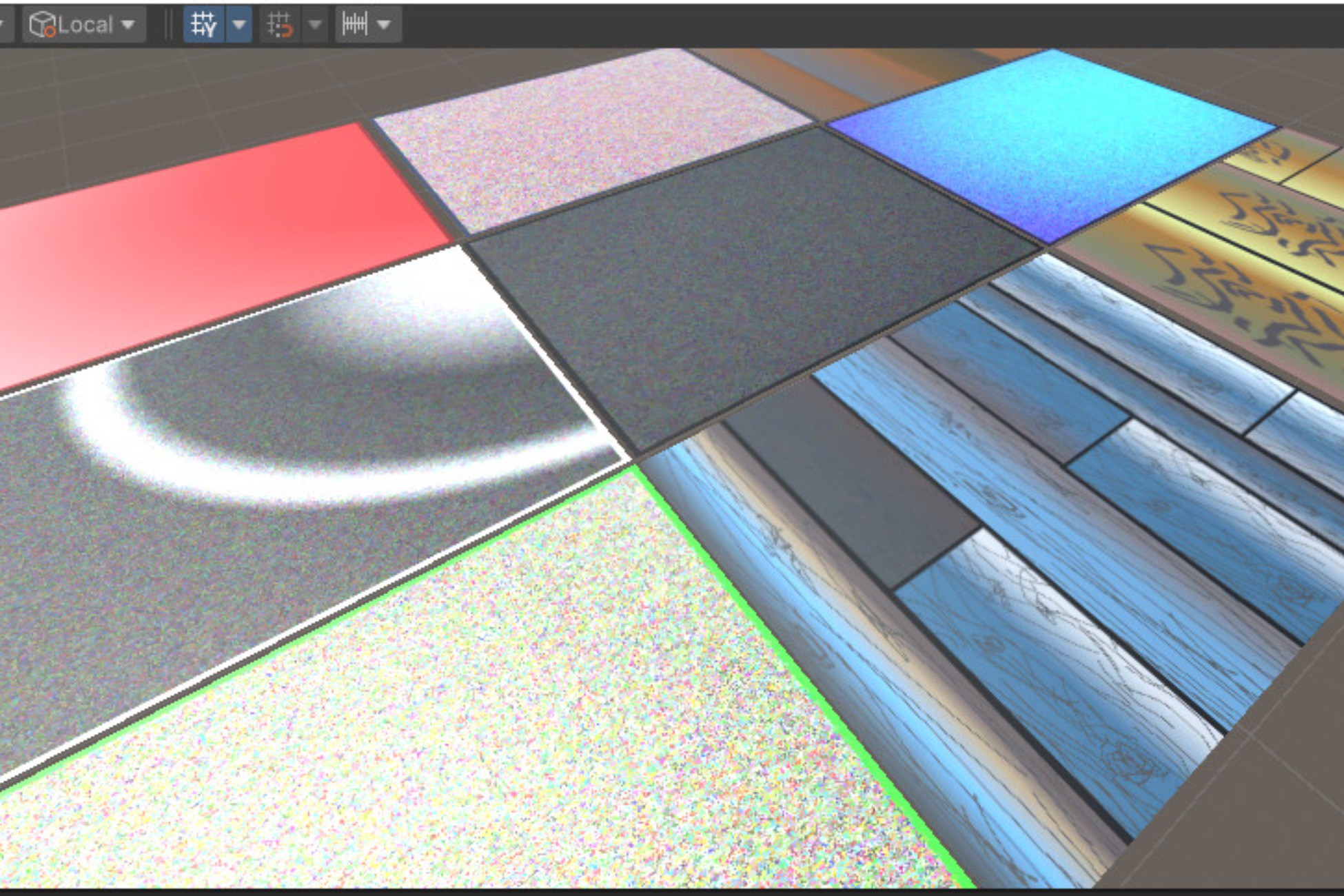Enable grid snapping with the magnet icon

(280, 26)
